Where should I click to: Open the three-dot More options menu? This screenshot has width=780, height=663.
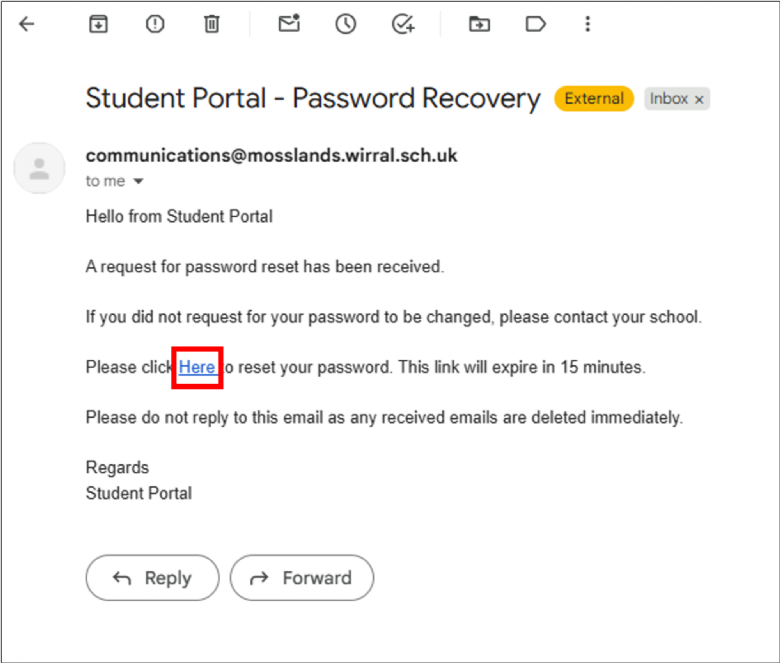tap(588, 24)
